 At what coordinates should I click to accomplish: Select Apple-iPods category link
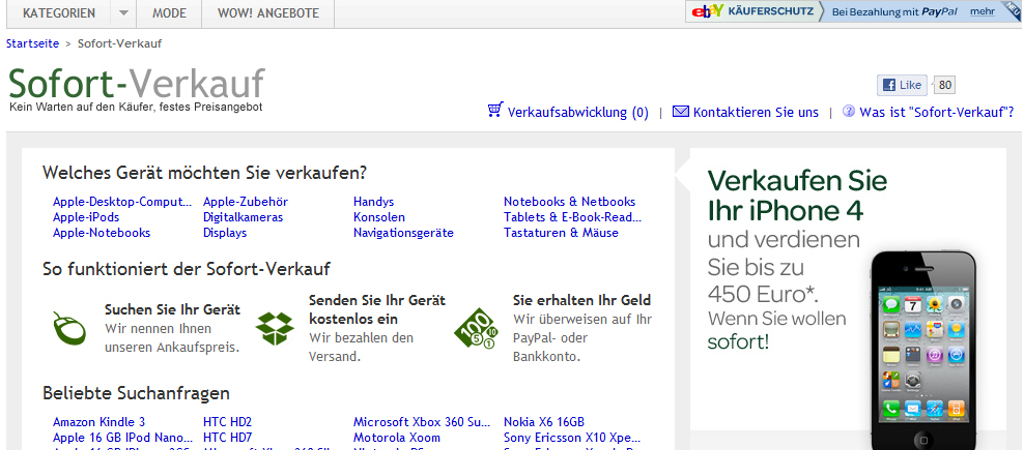pos(86,217)
